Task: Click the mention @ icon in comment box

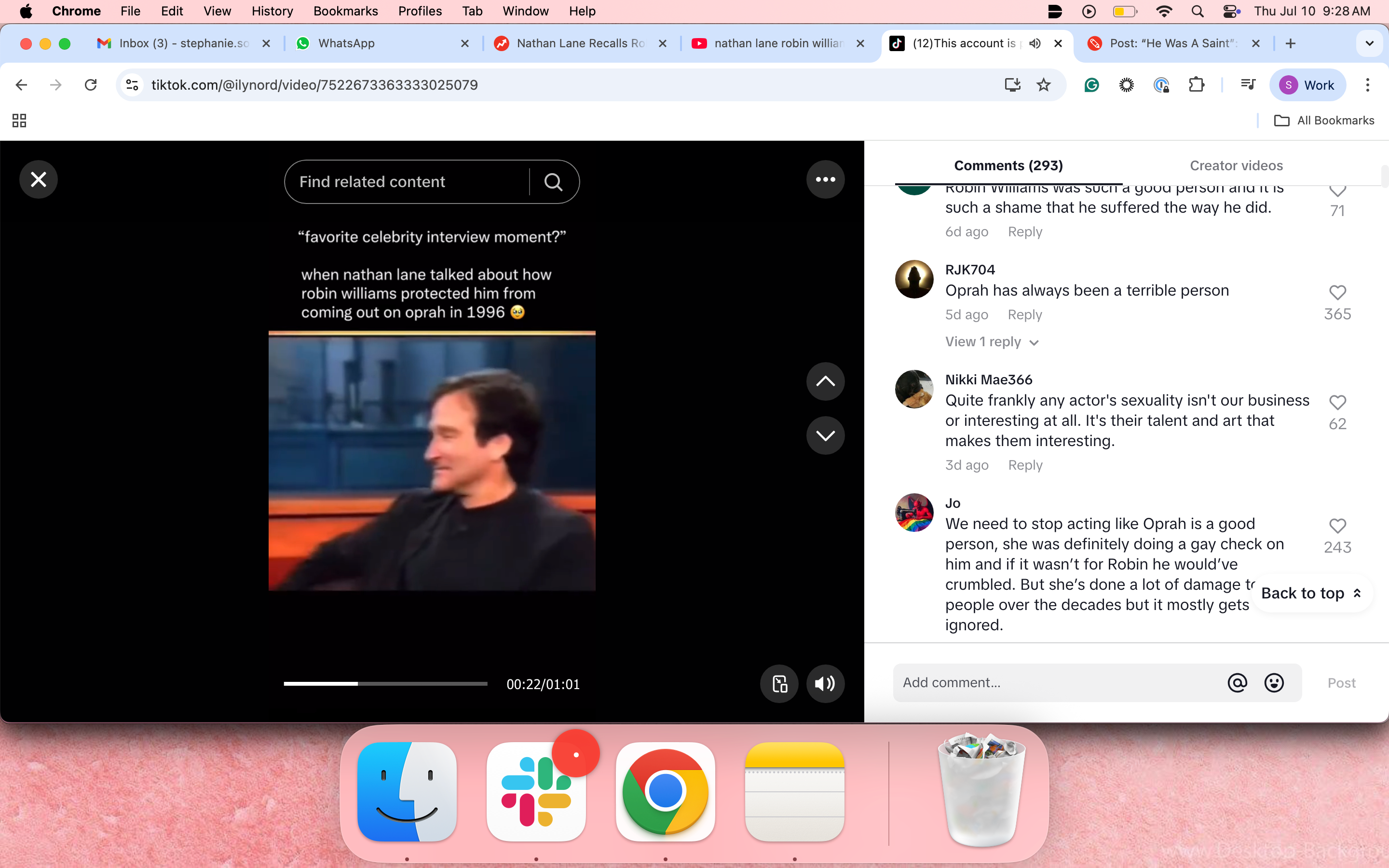Action: (x=1237, y=682)
